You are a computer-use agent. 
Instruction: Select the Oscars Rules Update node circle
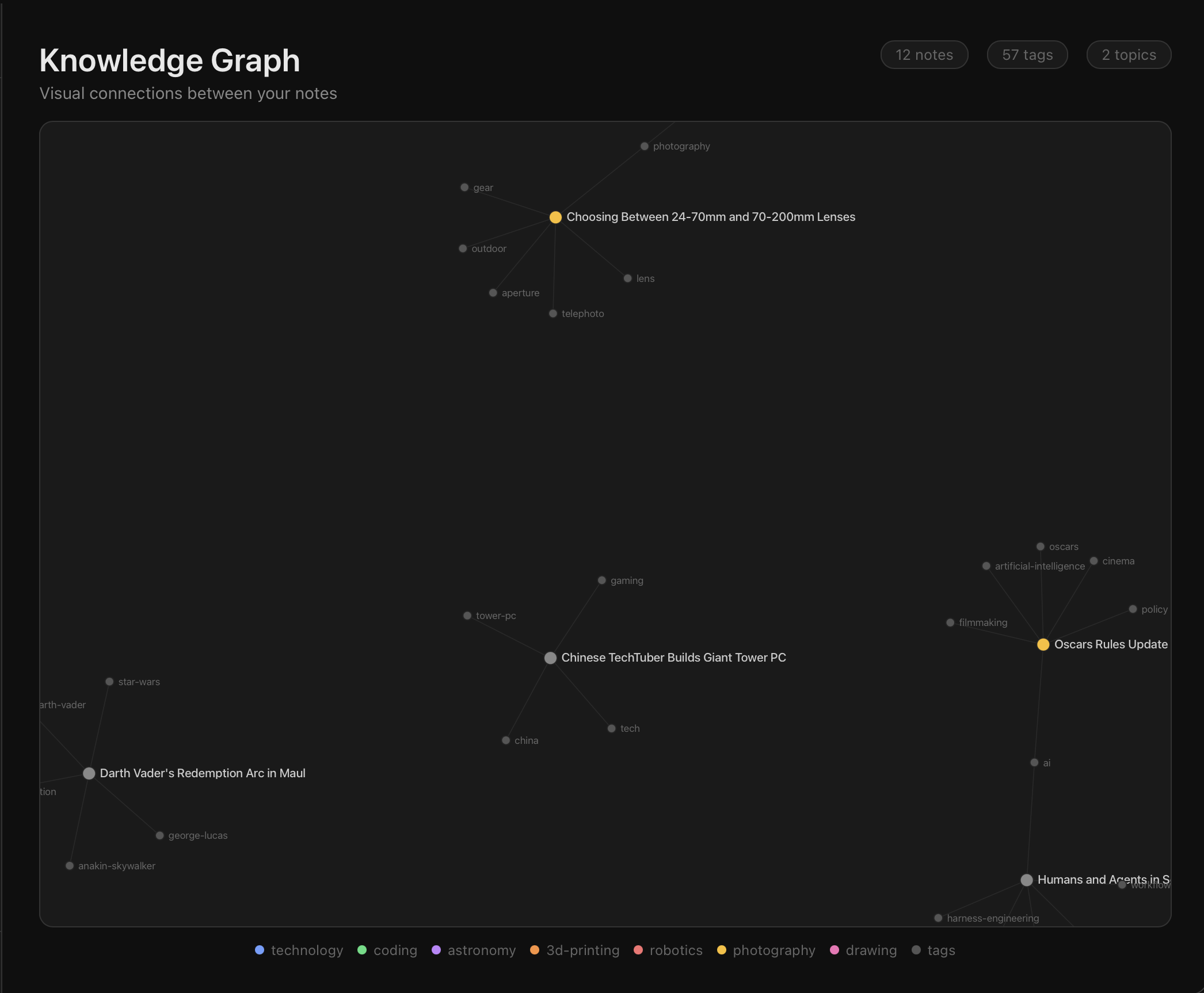(1043, 645)
